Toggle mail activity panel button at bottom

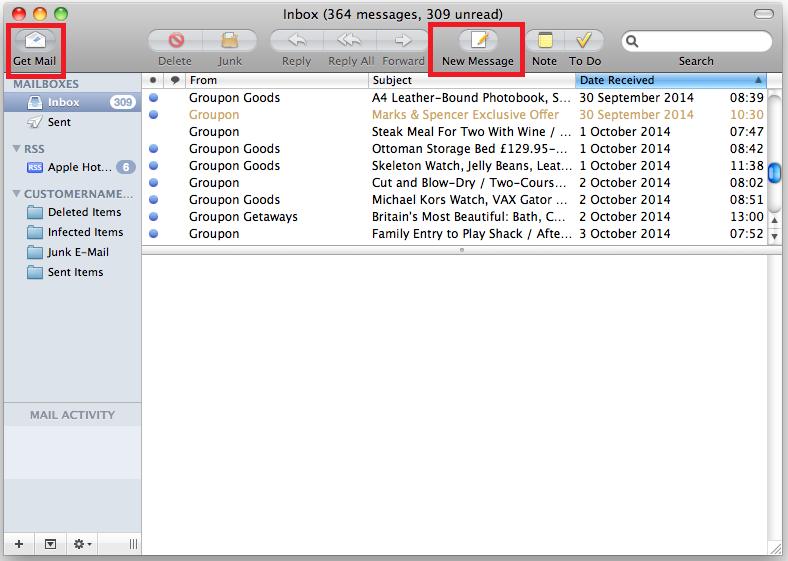pos(50,544)
